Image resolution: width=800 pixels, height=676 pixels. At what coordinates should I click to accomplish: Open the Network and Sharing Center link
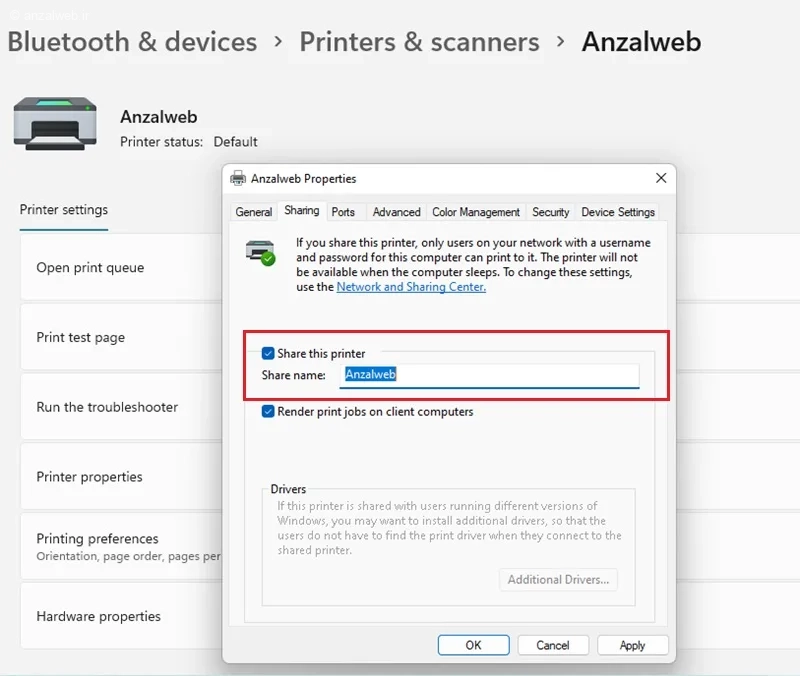coord(411,287)
